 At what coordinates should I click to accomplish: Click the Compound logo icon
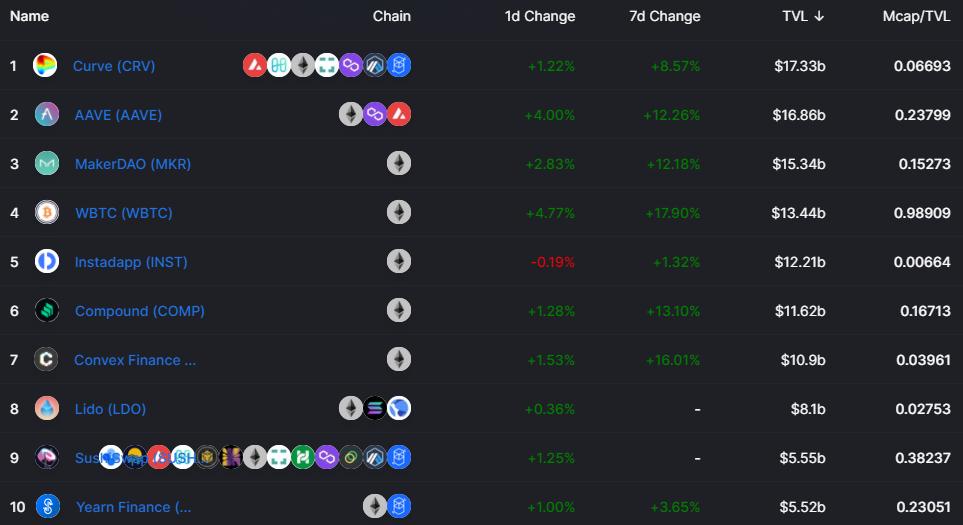click(x=47, y=310)
